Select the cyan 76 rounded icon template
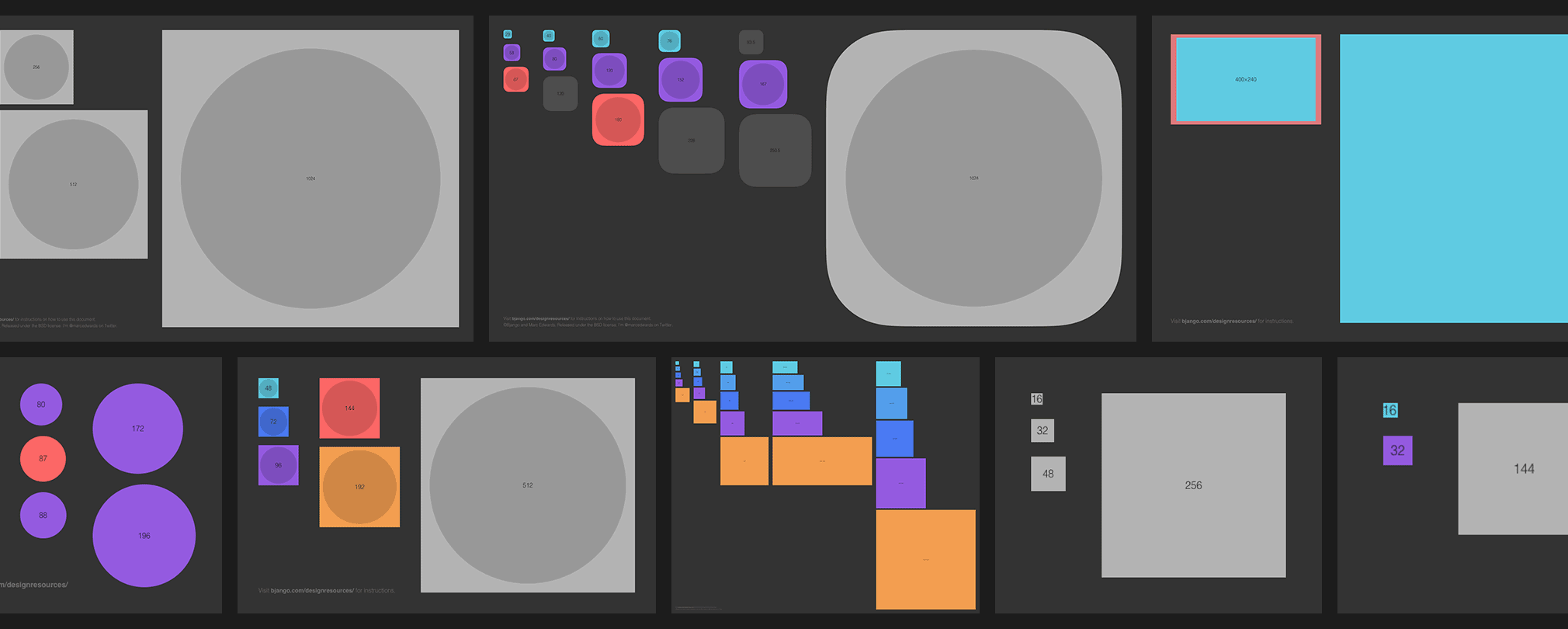The height and width of the screenshot is (629, 1568). click(x=670, y=41)
